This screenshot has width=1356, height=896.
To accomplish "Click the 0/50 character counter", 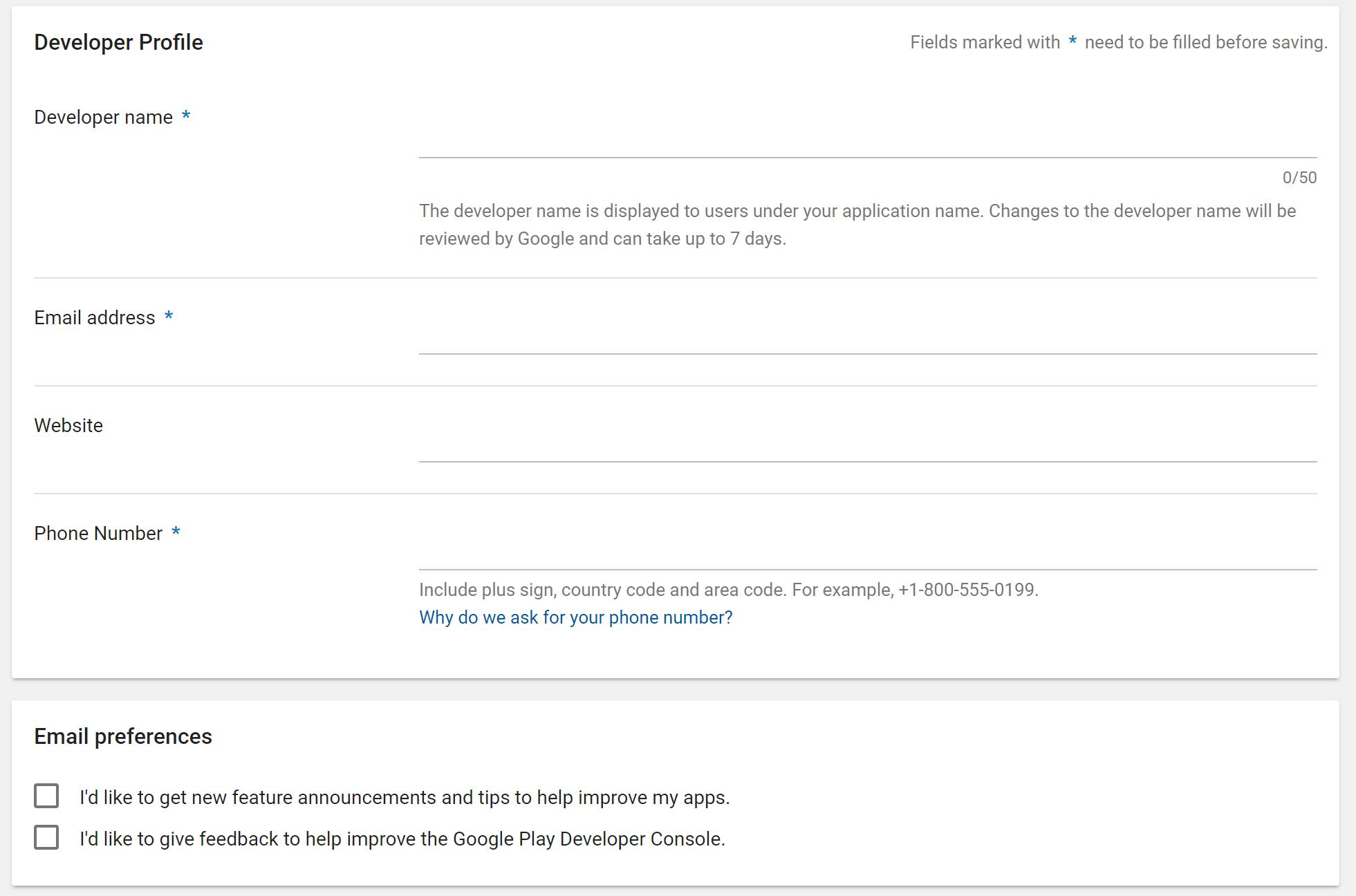I will pyautogui.click(x=1299, y=178).
